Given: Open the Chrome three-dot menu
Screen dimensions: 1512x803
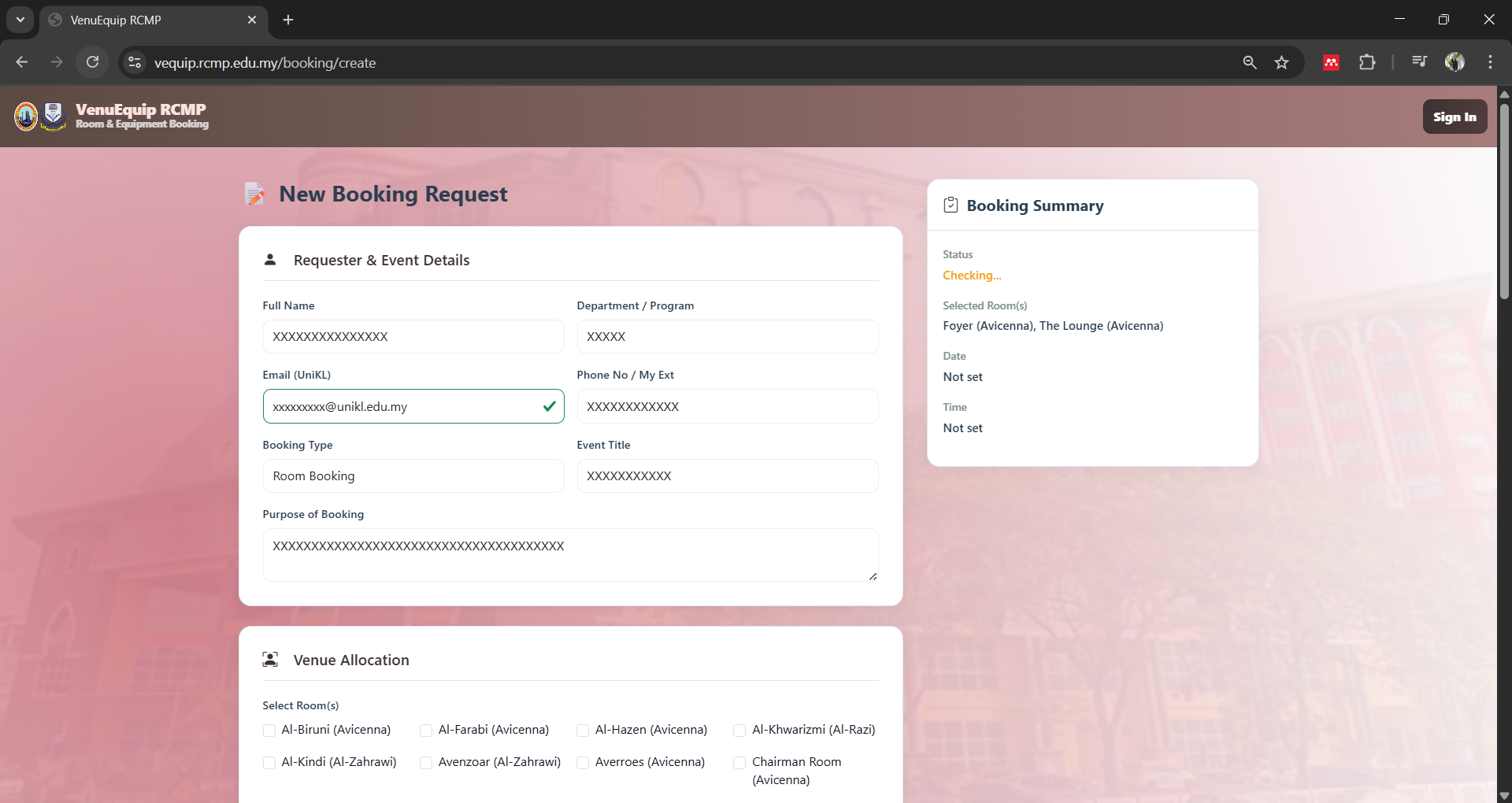Looking at the screenshot, I should click(1490, 62).
